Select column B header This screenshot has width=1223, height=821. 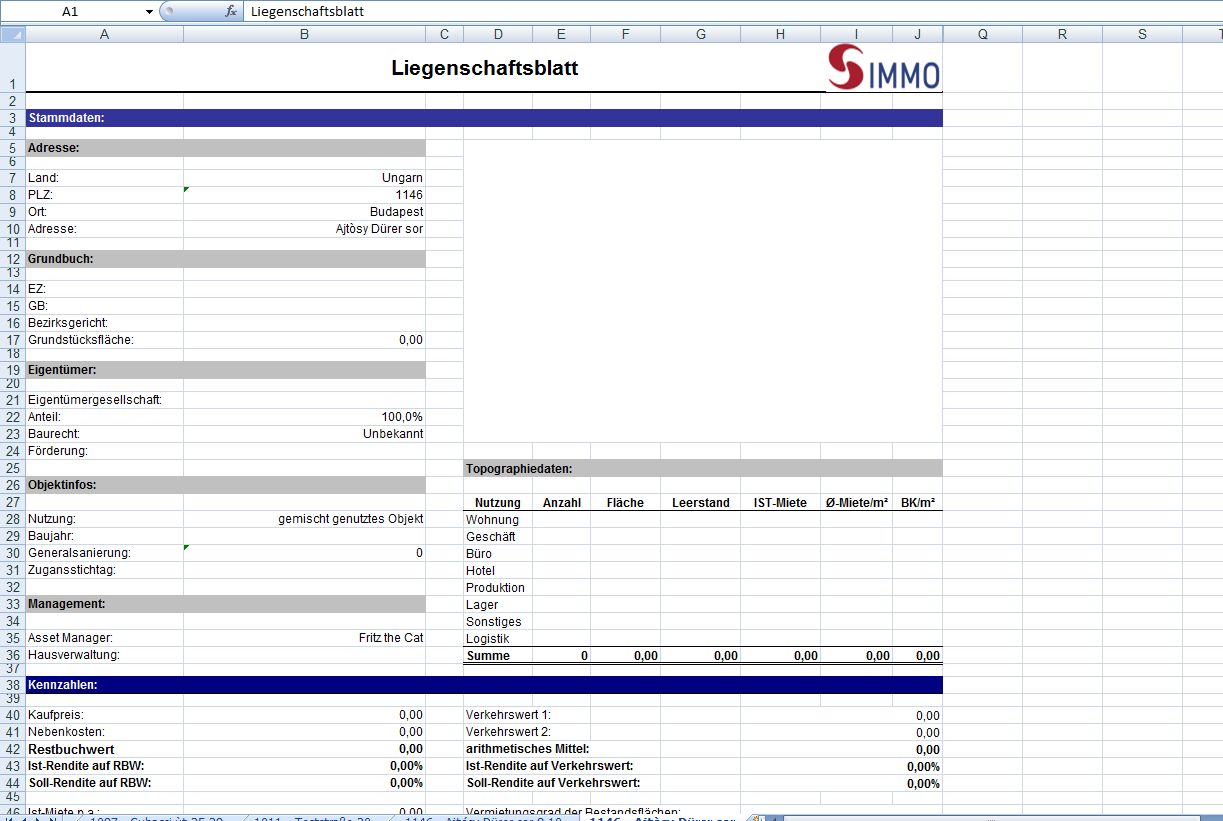(305, 34)
